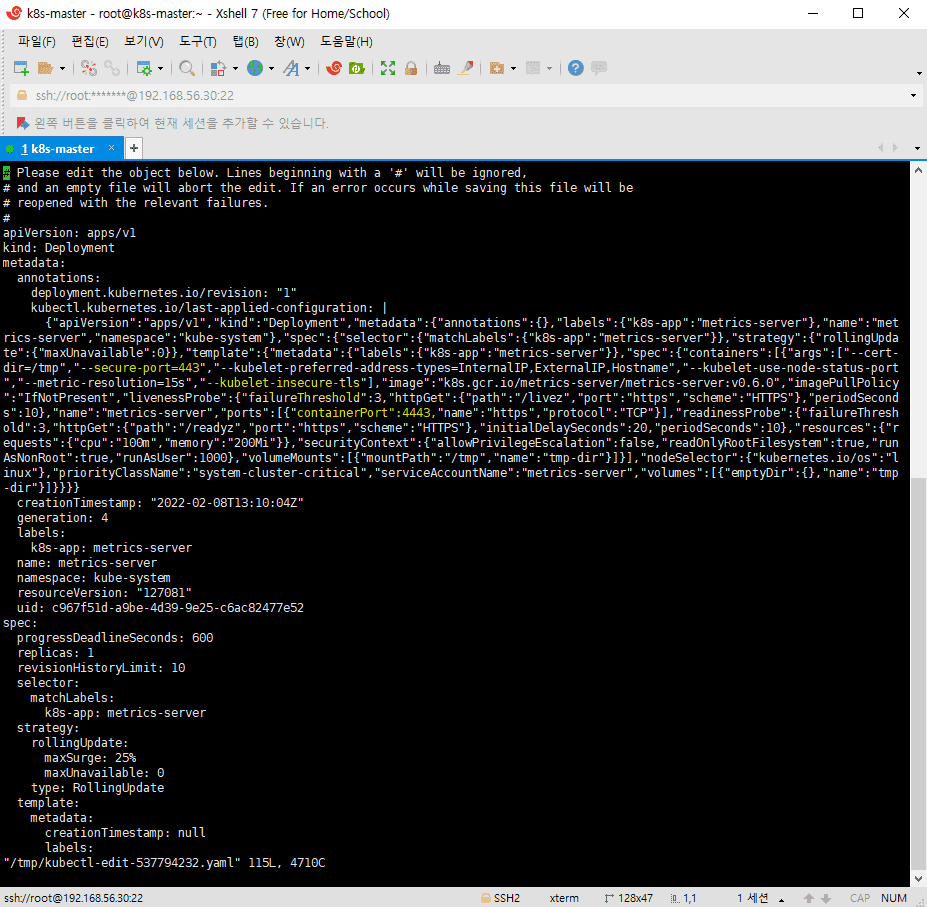927x907 pixels.
Task: Expand toolbar options chevron at far right
Action: [x=919, y=73]
